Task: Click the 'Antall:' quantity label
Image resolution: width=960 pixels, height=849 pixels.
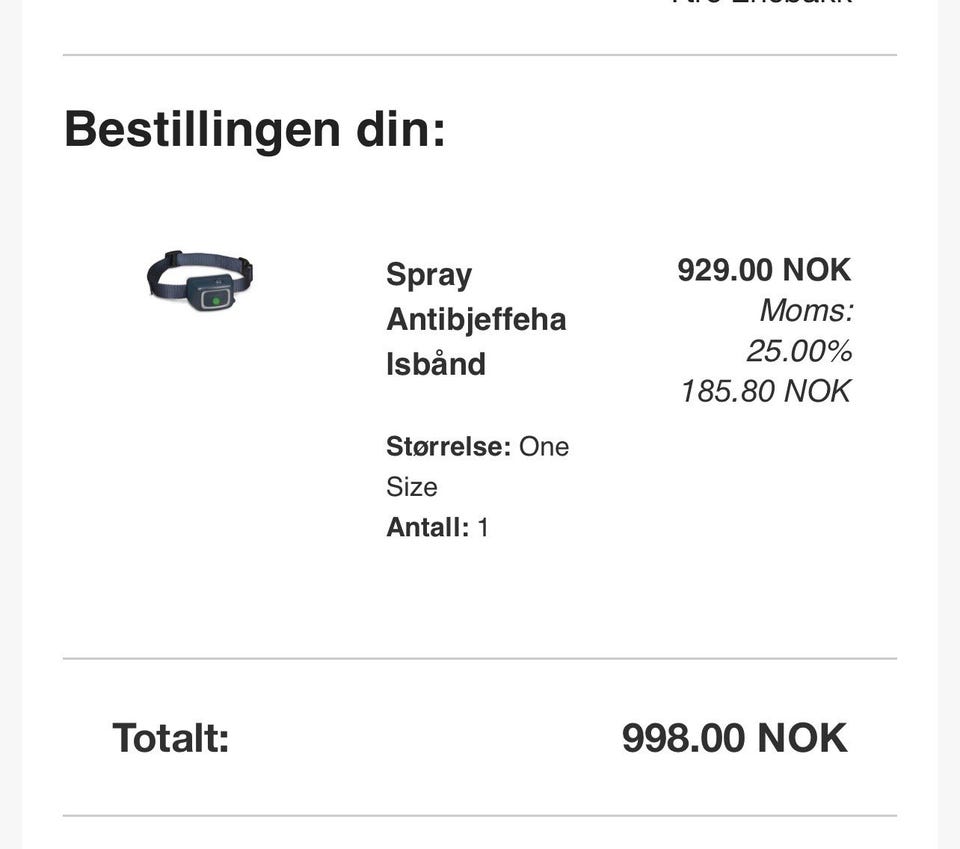Action: point(427,527)
